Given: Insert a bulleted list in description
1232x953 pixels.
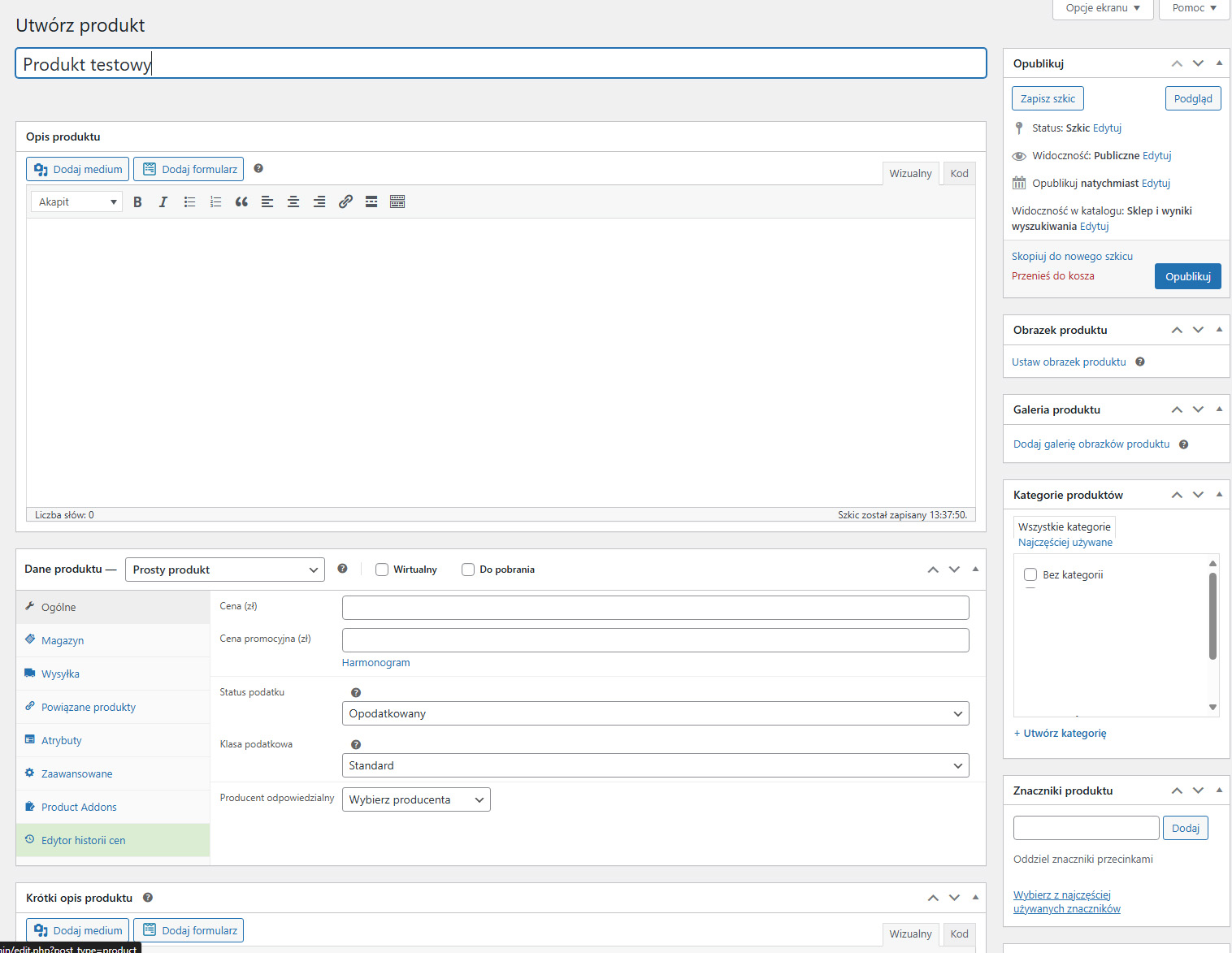Looking at the screenshot, I should [x=189, y=202].
